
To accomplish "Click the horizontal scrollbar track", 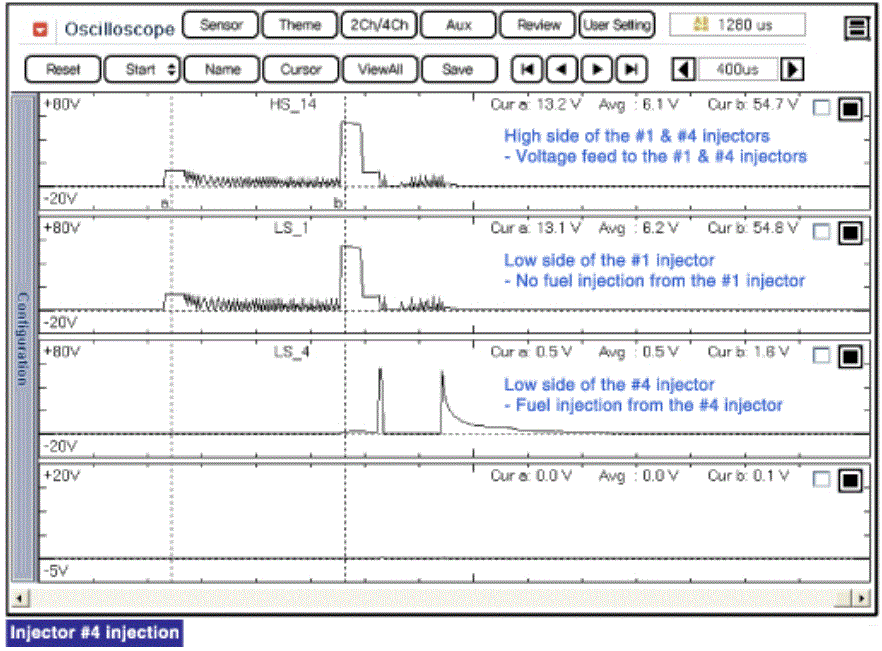I will coord(440,597).
